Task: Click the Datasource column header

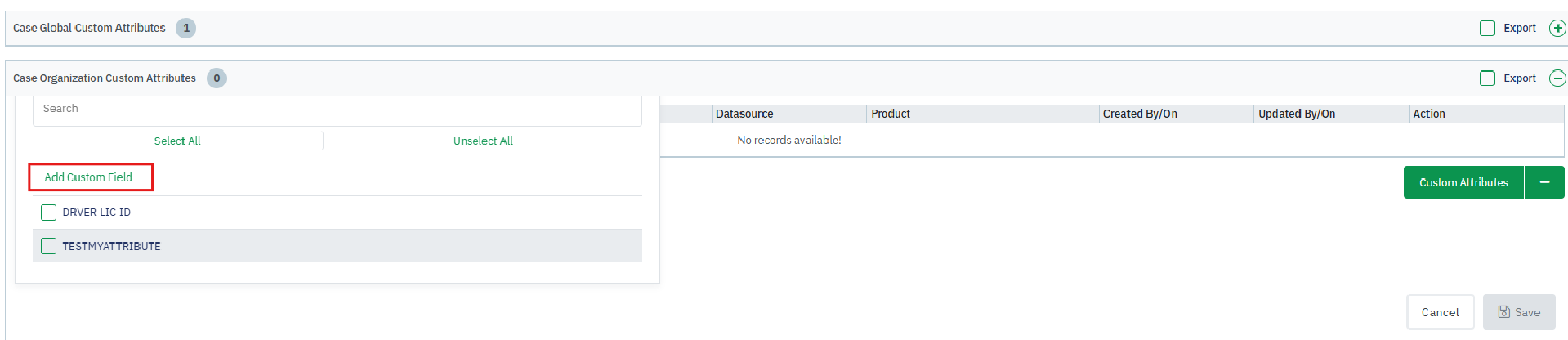Action: tap(744, 114)
